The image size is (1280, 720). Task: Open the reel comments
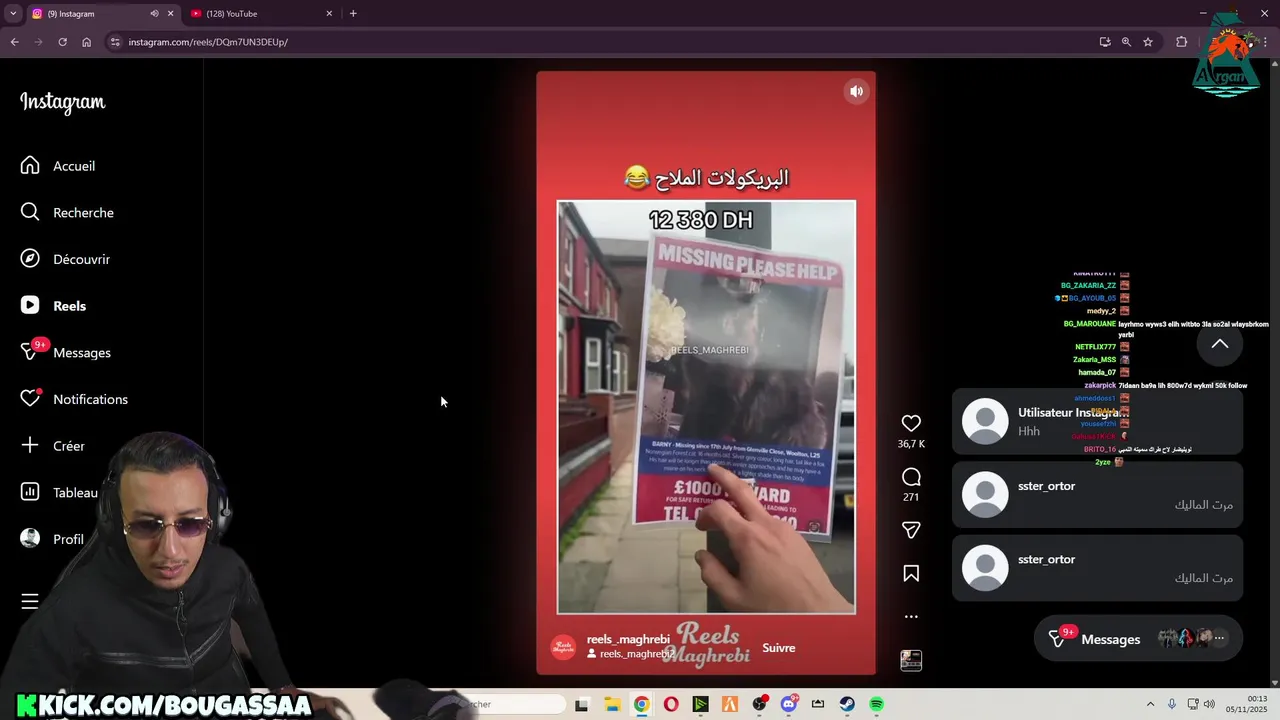click(x=911, y=477)
